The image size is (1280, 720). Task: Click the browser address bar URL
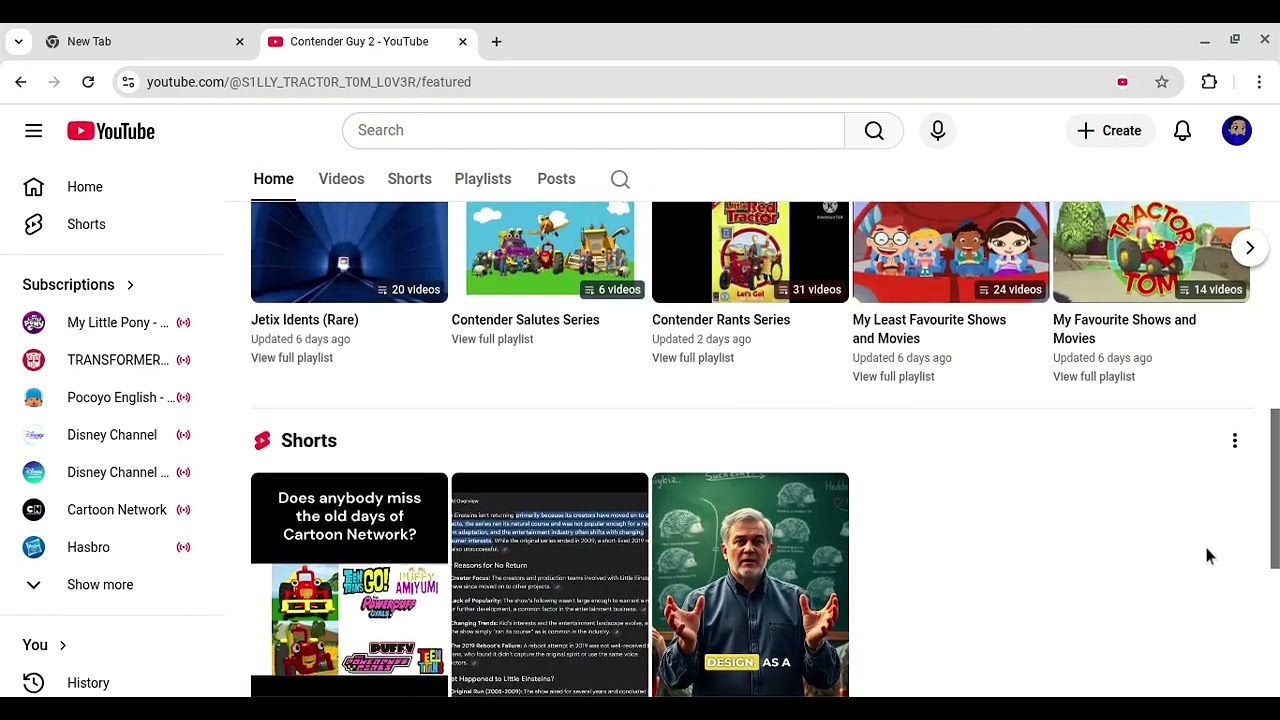pyautogui.click(x=309, y=82)
